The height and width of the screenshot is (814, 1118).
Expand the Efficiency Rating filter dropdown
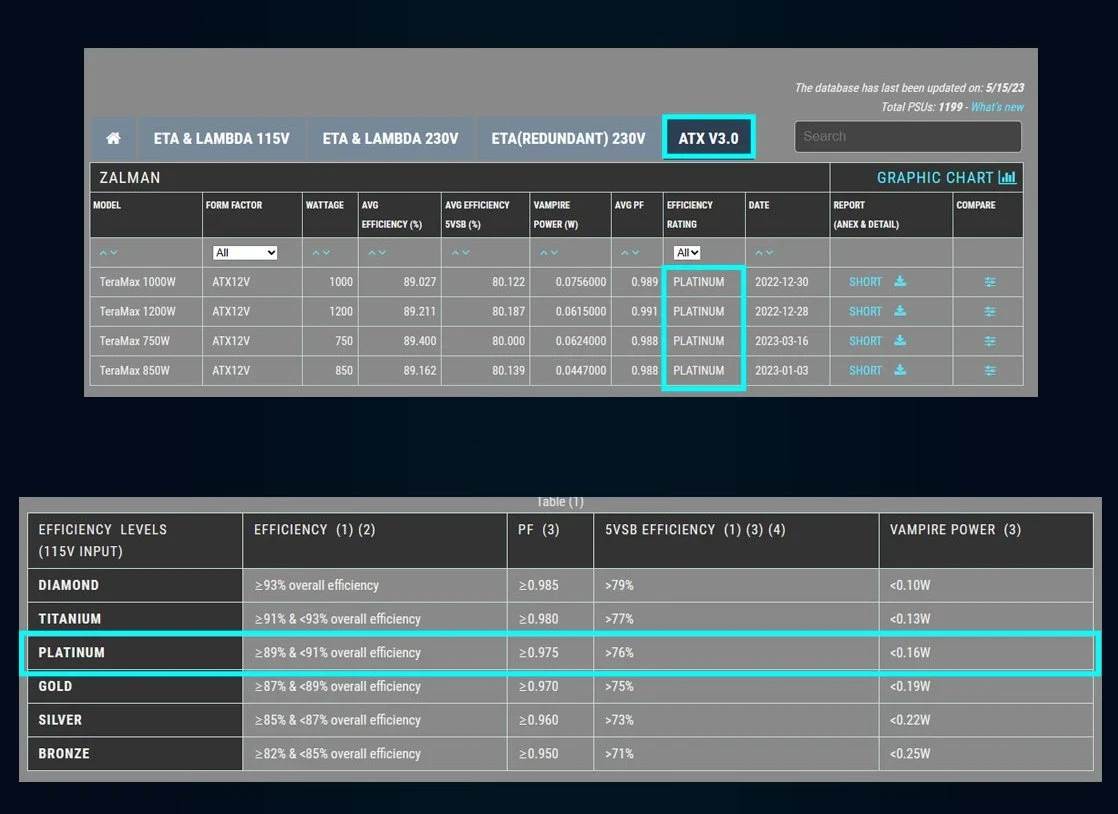[x=687, y=253]
